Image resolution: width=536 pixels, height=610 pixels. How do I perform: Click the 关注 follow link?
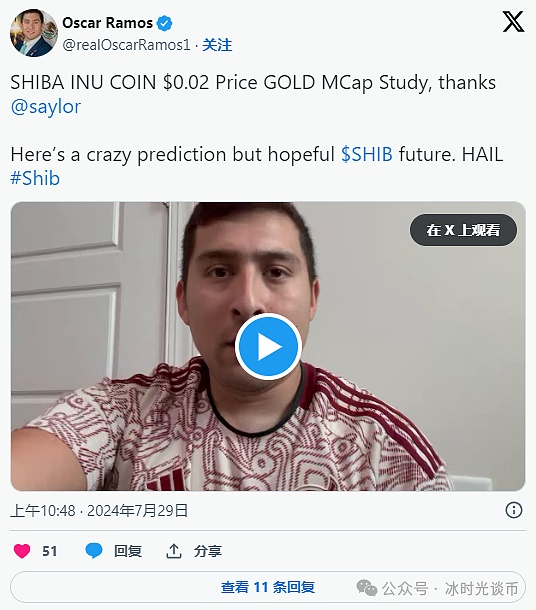[217, 45]
